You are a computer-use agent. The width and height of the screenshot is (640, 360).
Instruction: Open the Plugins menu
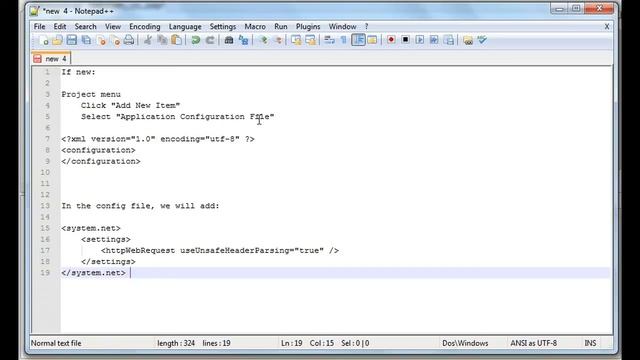click(x=308, y=27)
